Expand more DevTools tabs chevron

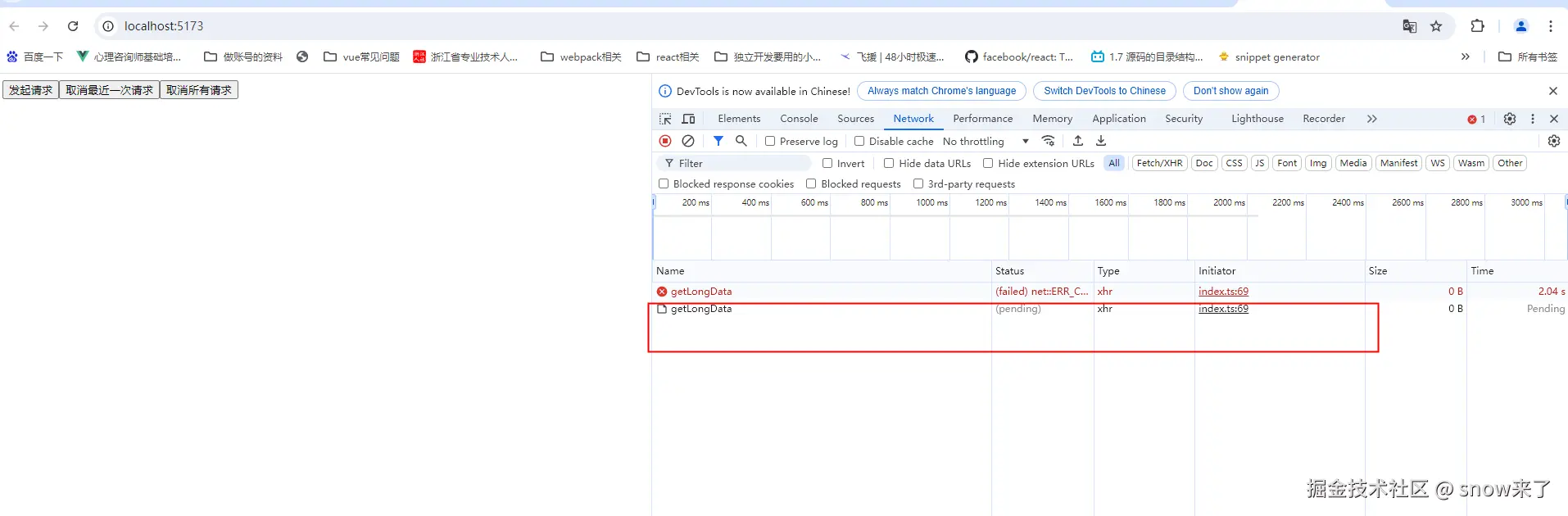[1372, 119]
